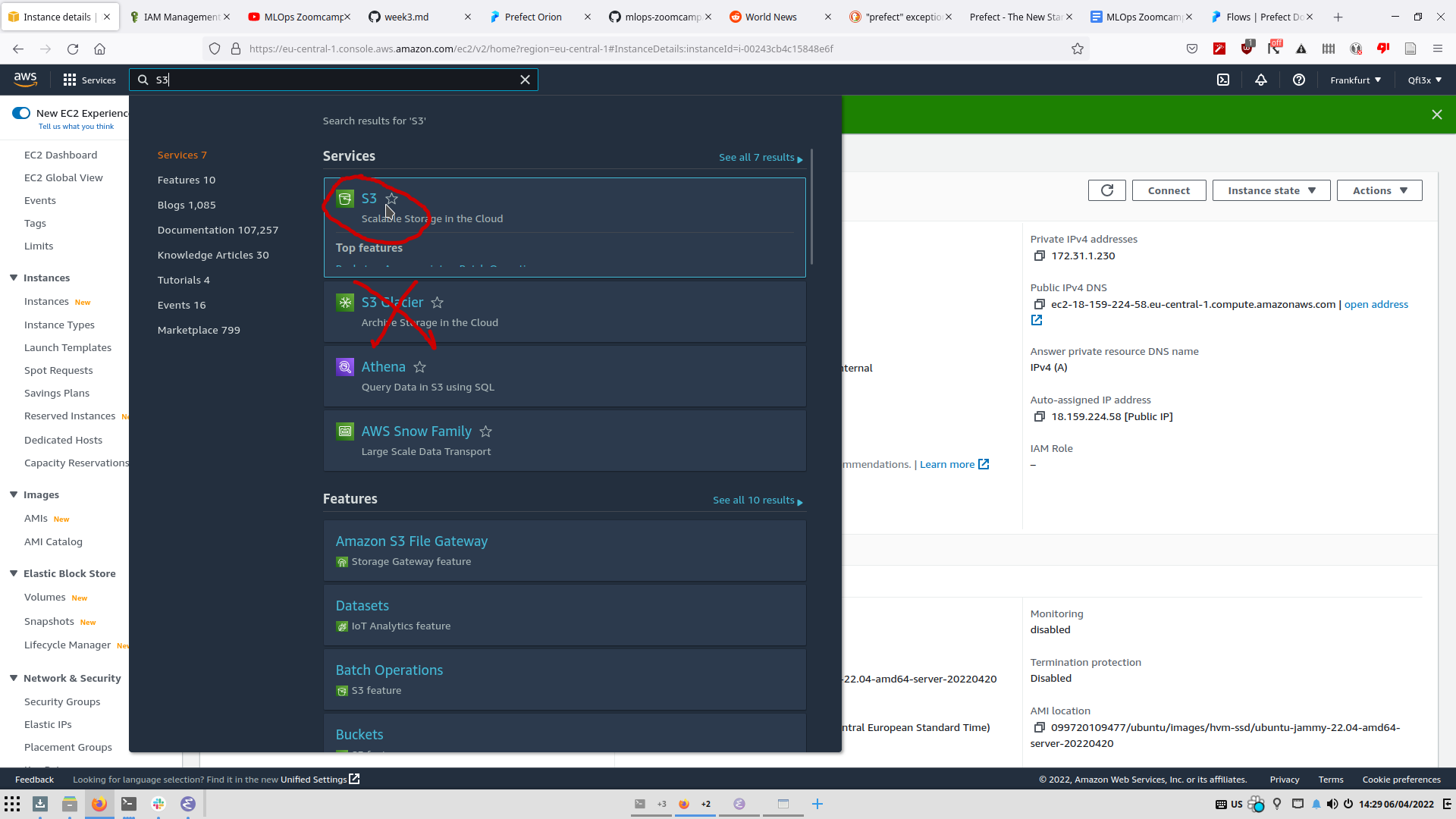Filter search results by Documentation category
Screen dimensions: 1456x819
(218, 230)
